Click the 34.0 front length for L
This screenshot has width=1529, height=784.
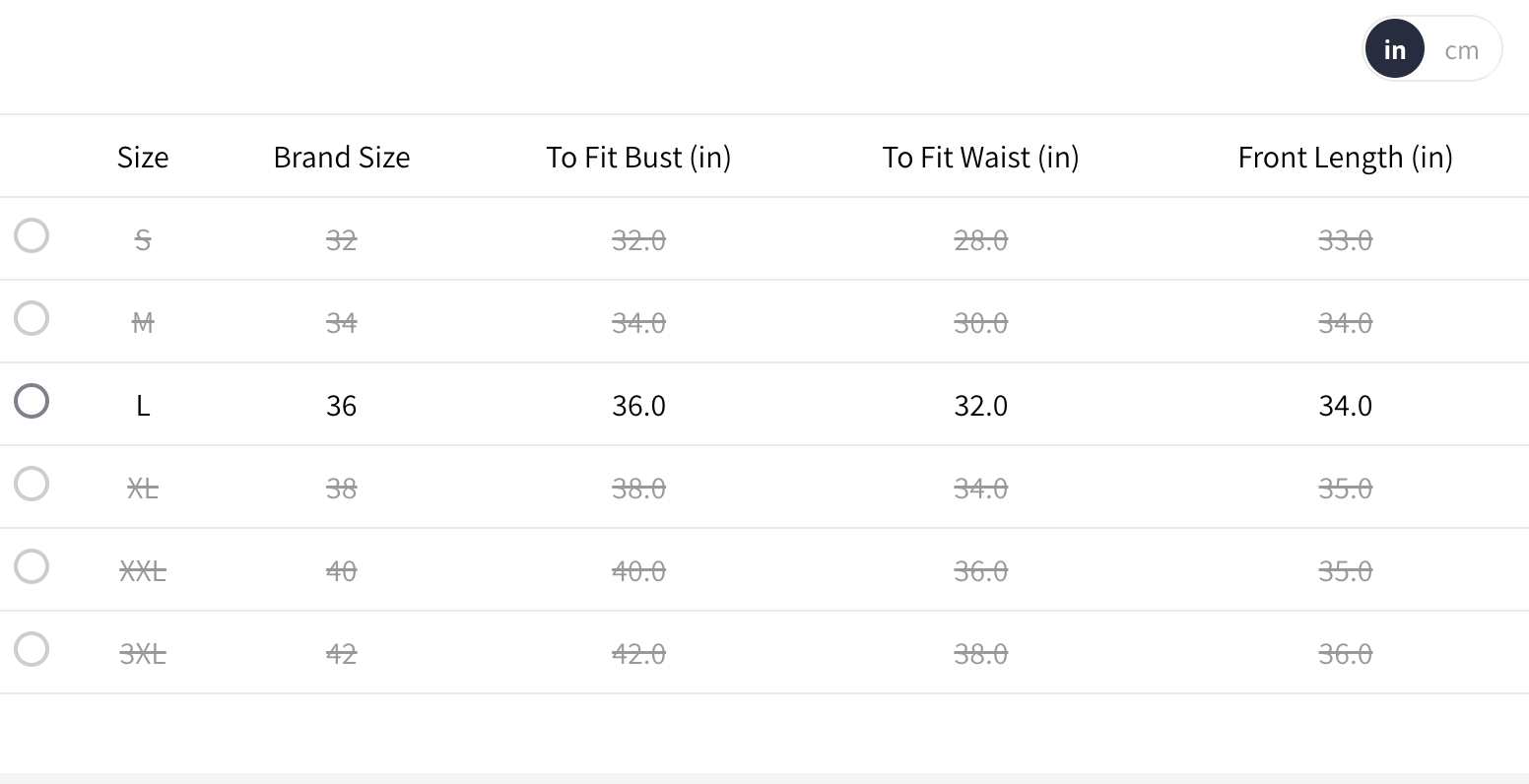[1345, 406]
